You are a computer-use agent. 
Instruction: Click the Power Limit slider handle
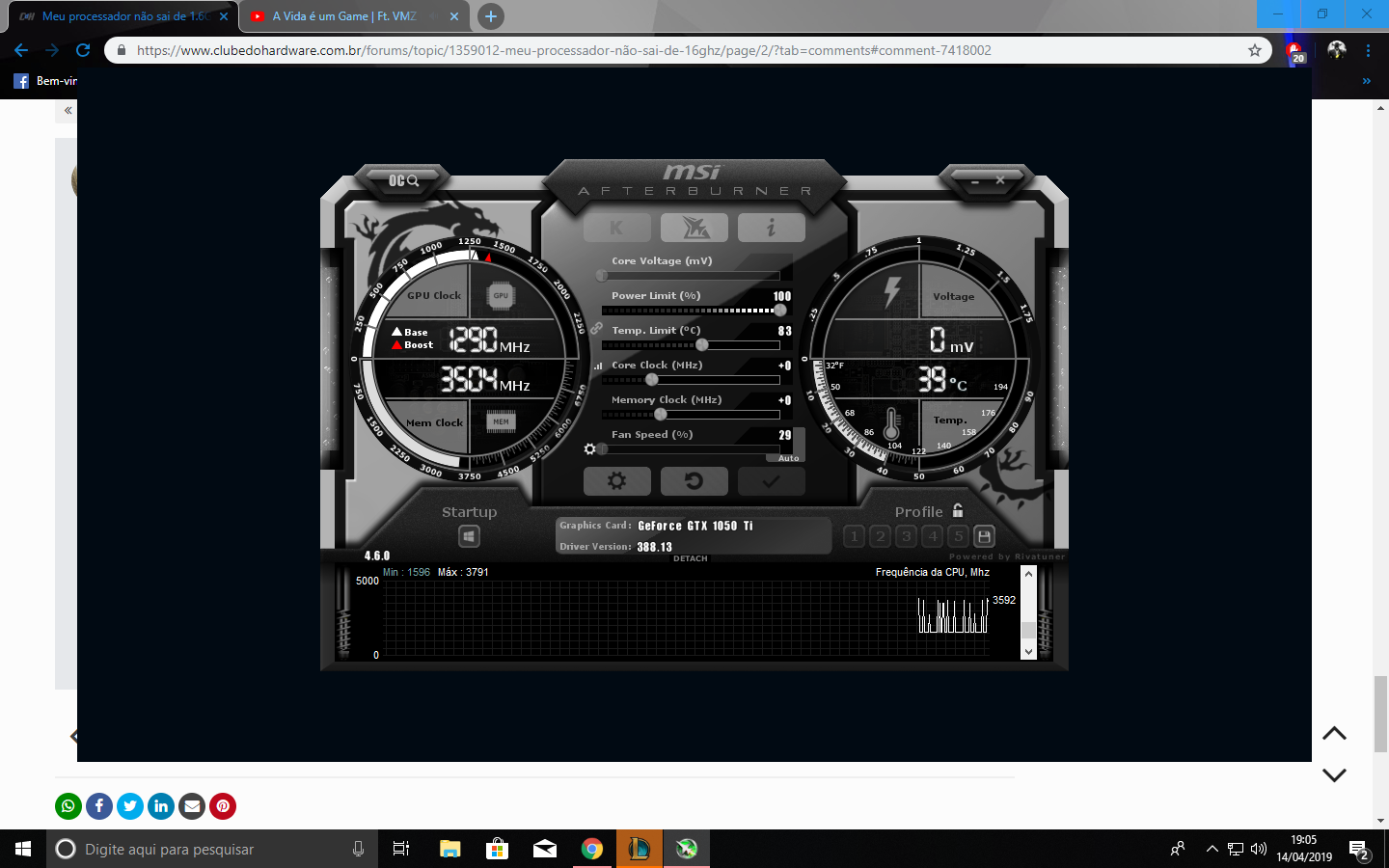[x=779, y=311]
